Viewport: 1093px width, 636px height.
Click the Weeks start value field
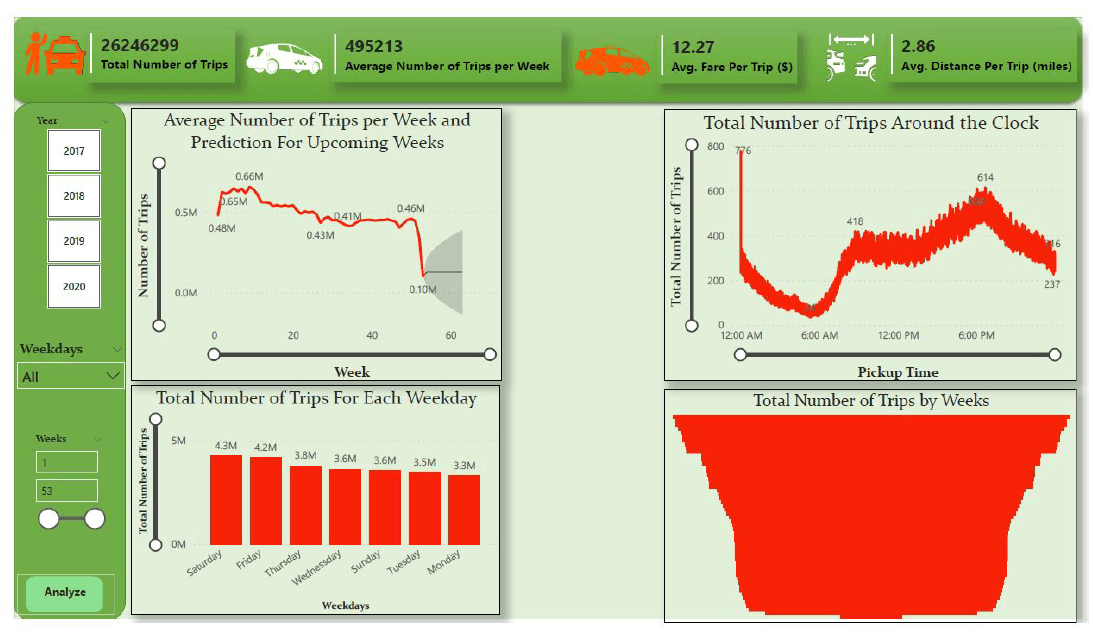[x=67, y=462]
